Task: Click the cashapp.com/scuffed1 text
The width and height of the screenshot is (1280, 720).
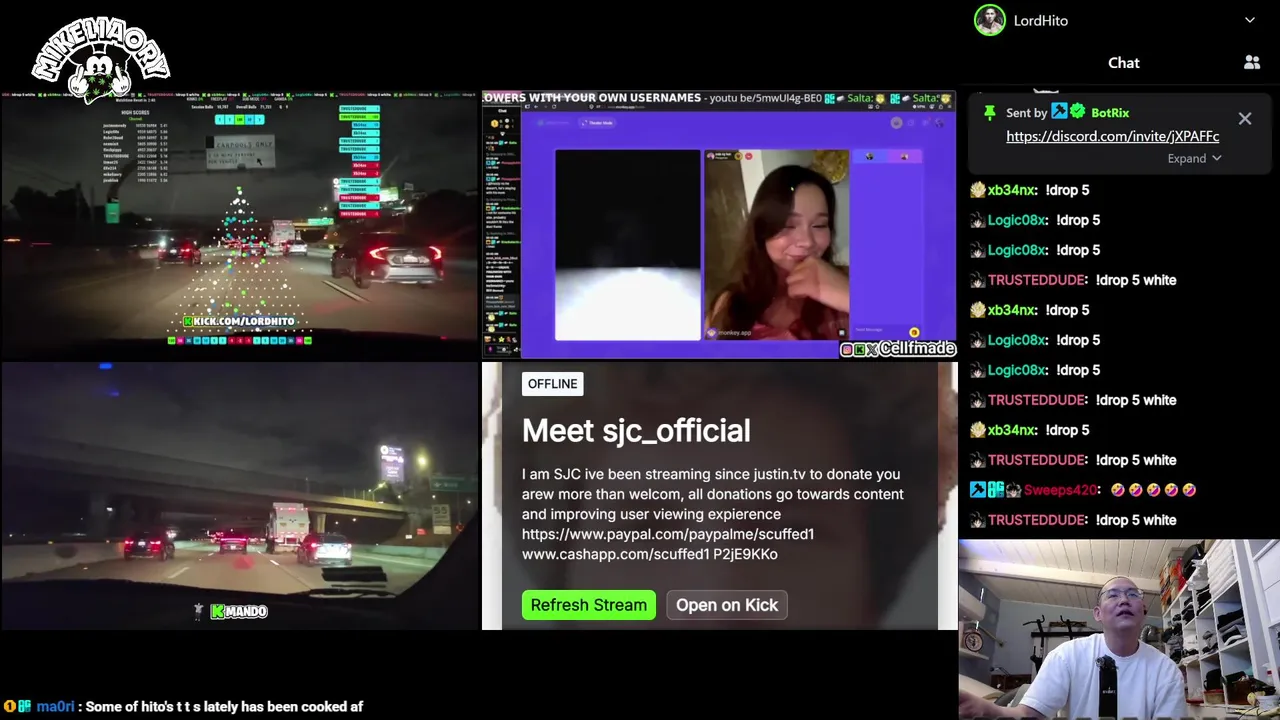Action: point(615,554)
